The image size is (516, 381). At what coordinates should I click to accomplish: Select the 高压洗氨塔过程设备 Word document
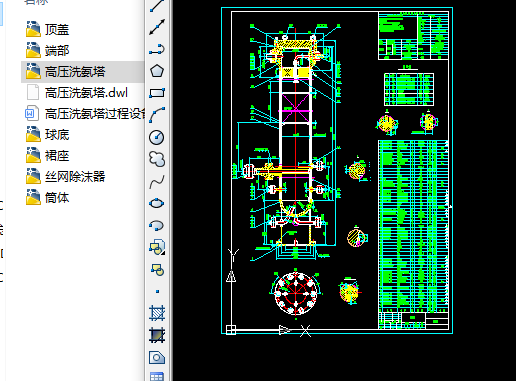pyautogui.click(x=85, y=114)
